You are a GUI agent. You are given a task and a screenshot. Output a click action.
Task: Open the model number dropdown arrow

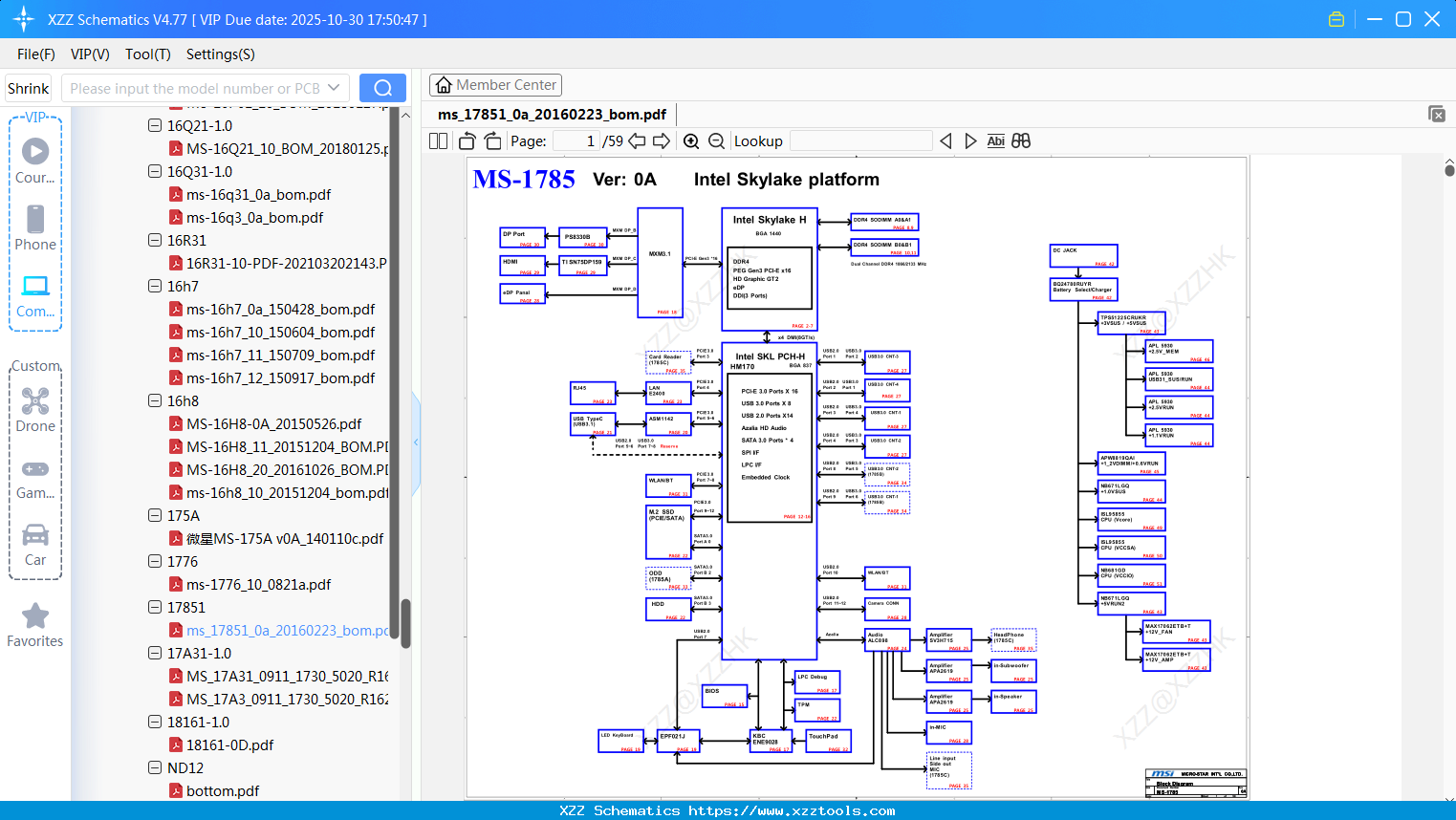click(x=334, y=88)
